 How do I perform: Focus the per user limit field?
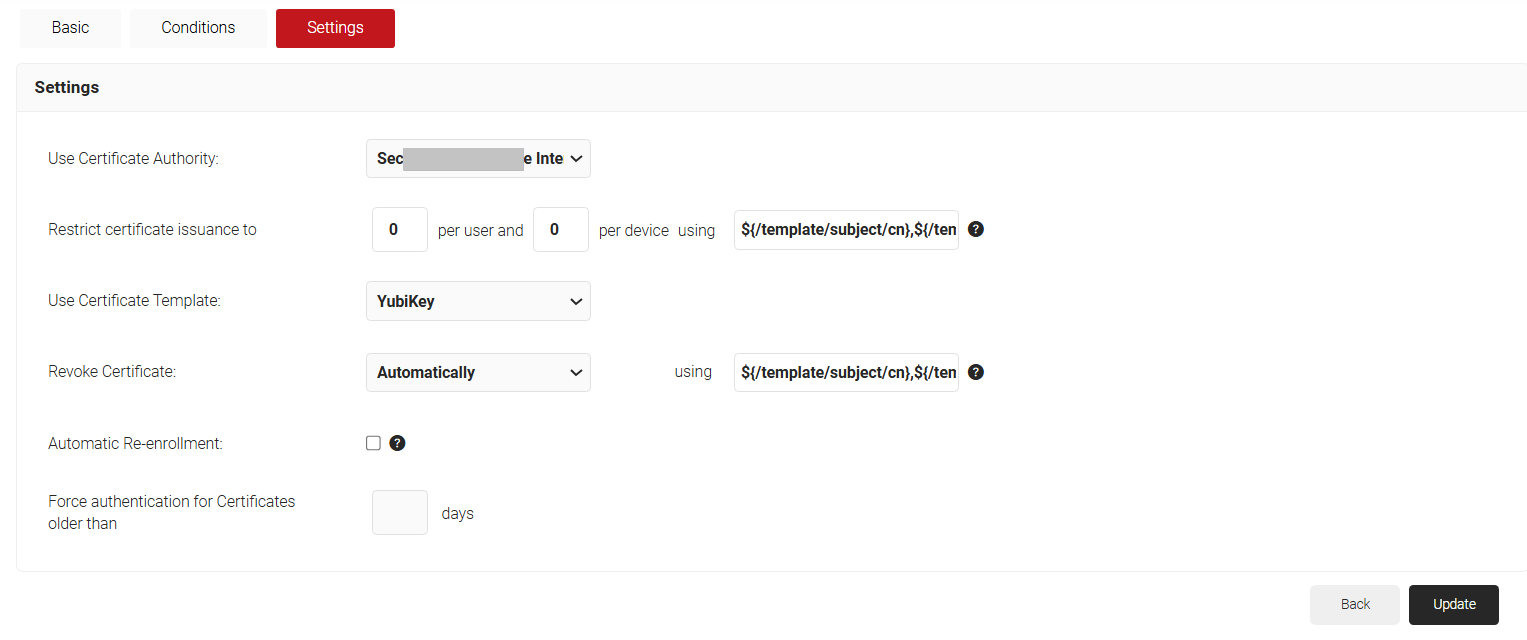point(399,230)
